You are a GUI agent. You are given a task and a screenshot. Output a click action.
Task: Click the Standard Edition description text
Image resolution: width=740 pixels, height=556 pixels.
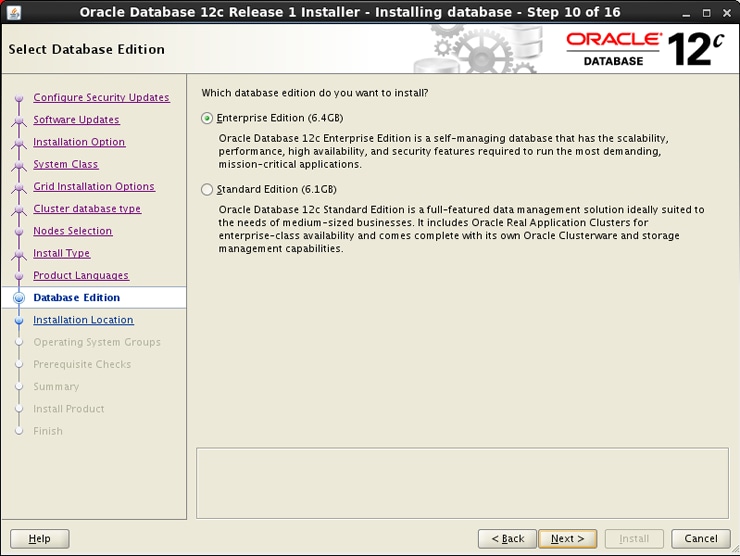tap(461, 229)
